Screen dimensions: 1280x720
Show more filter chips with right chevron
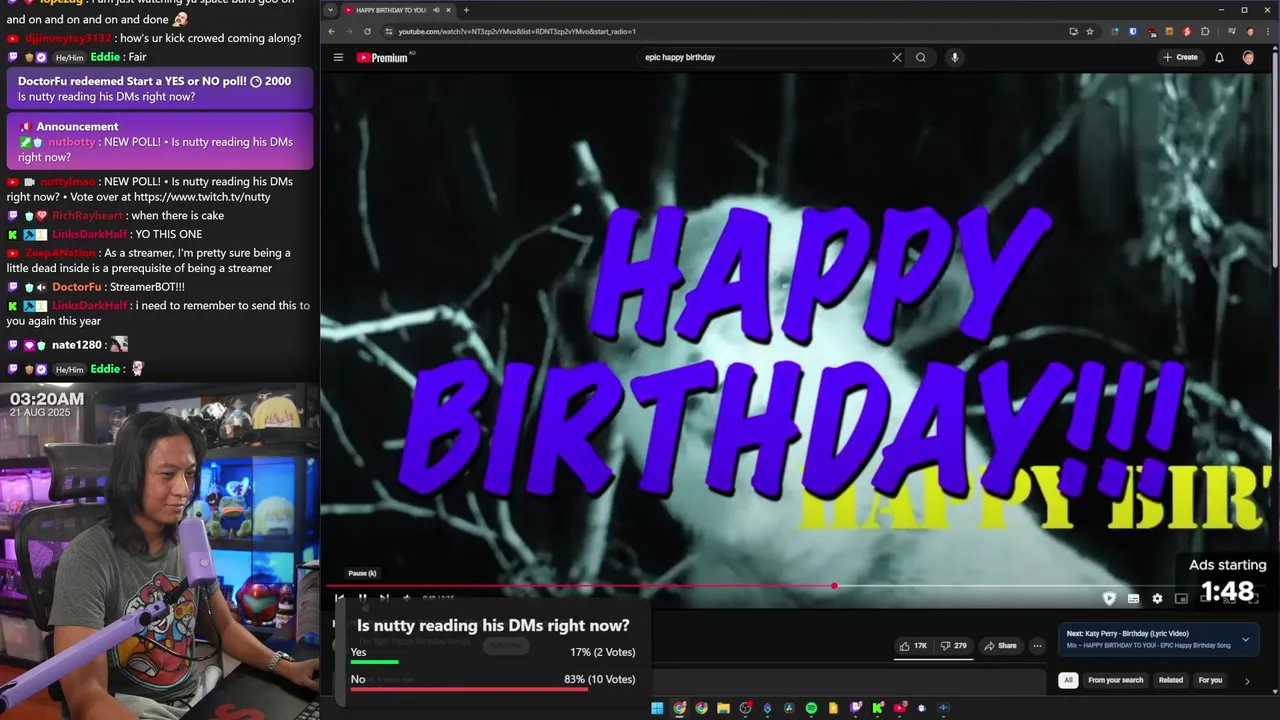pyautogui.click(x=1247, y=681)
